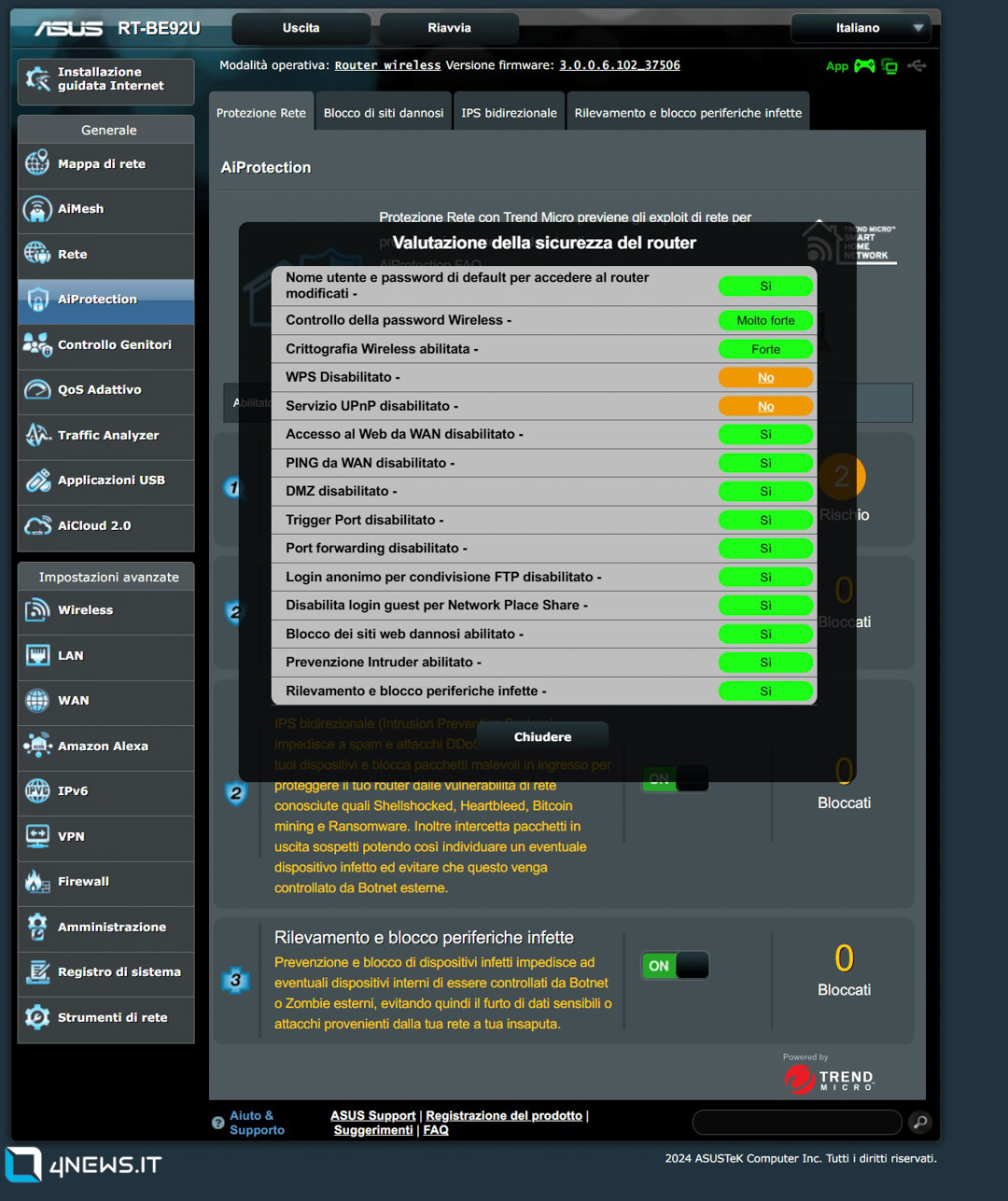Click the Riavvia reboot button

(450, 28)
